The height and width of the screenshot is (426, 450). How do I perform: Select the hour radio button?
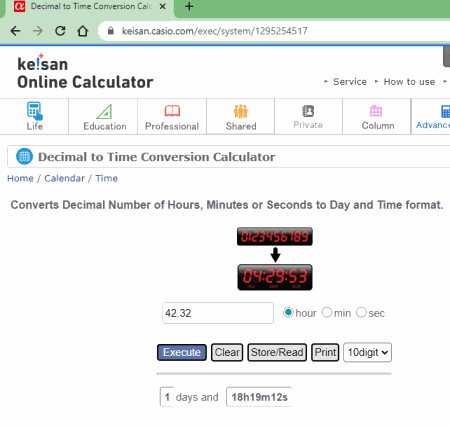point(288,313)
